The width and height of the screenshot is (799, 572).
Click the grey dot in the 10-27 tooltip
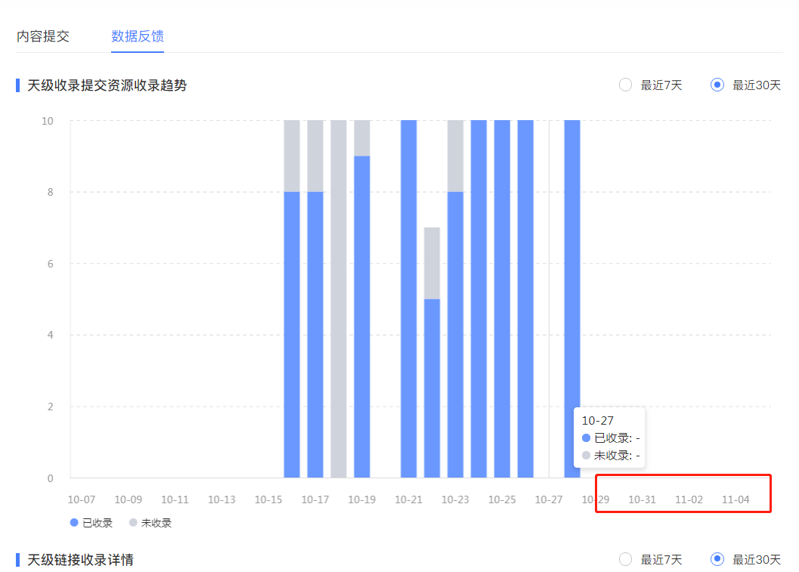coord(586,456)
